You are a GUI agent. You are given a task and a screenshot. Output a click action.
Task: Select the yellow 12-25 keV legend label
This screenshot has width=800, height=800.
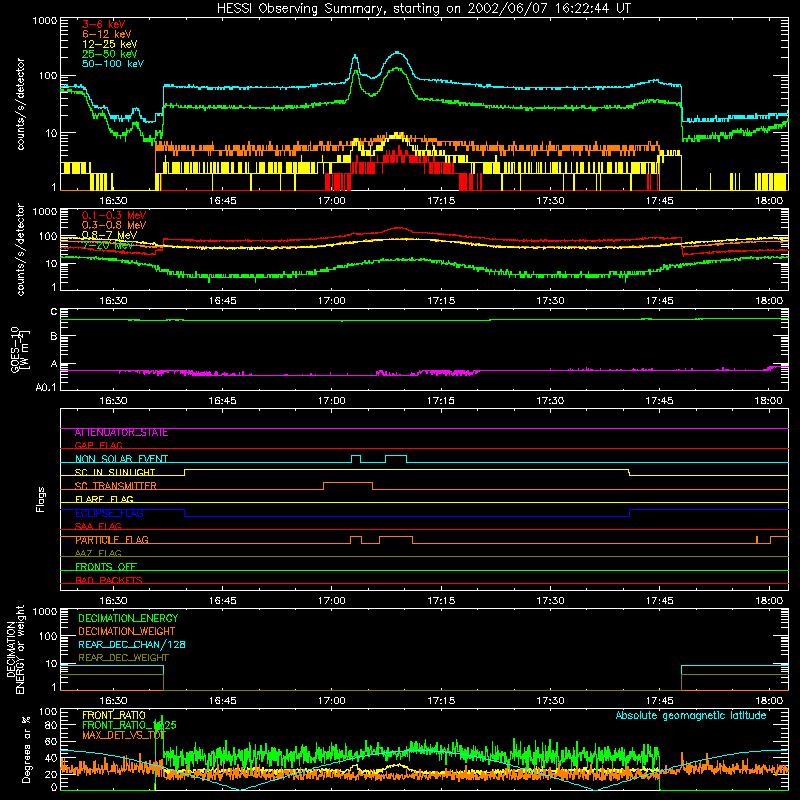(109, 44)
